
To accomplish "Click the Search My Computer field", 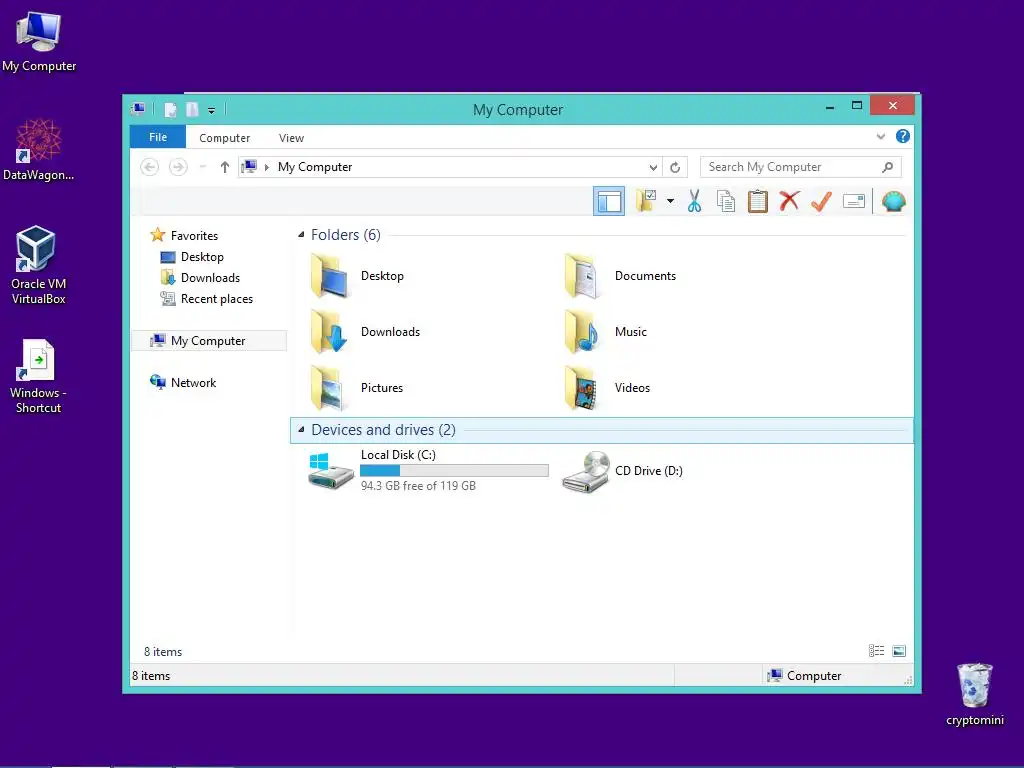I will click(801, 167).
